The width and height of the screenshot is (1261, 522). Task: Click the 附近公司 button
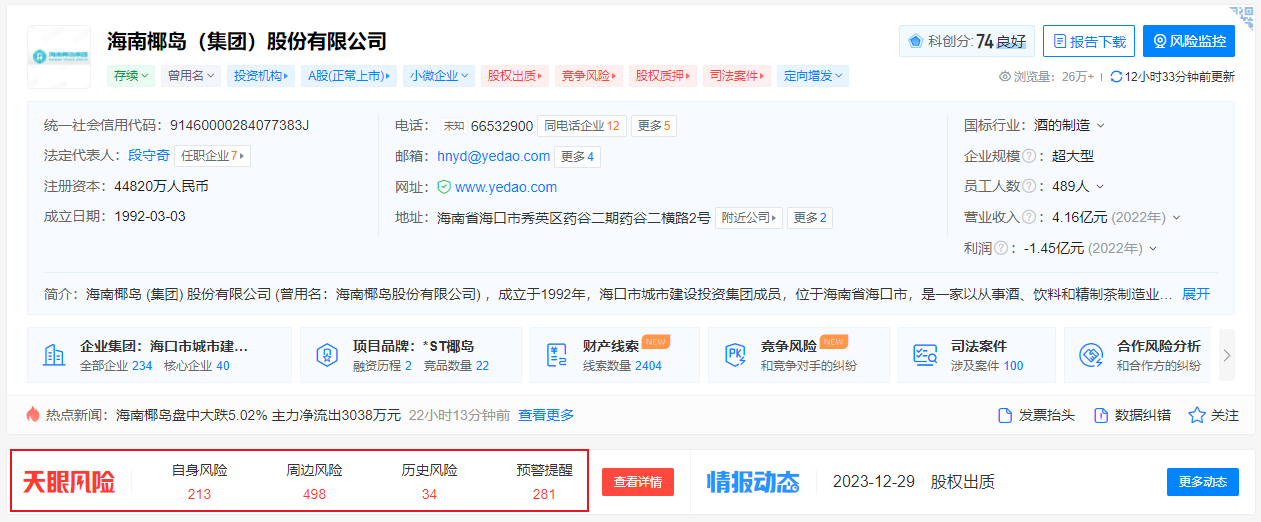point(749,218)
